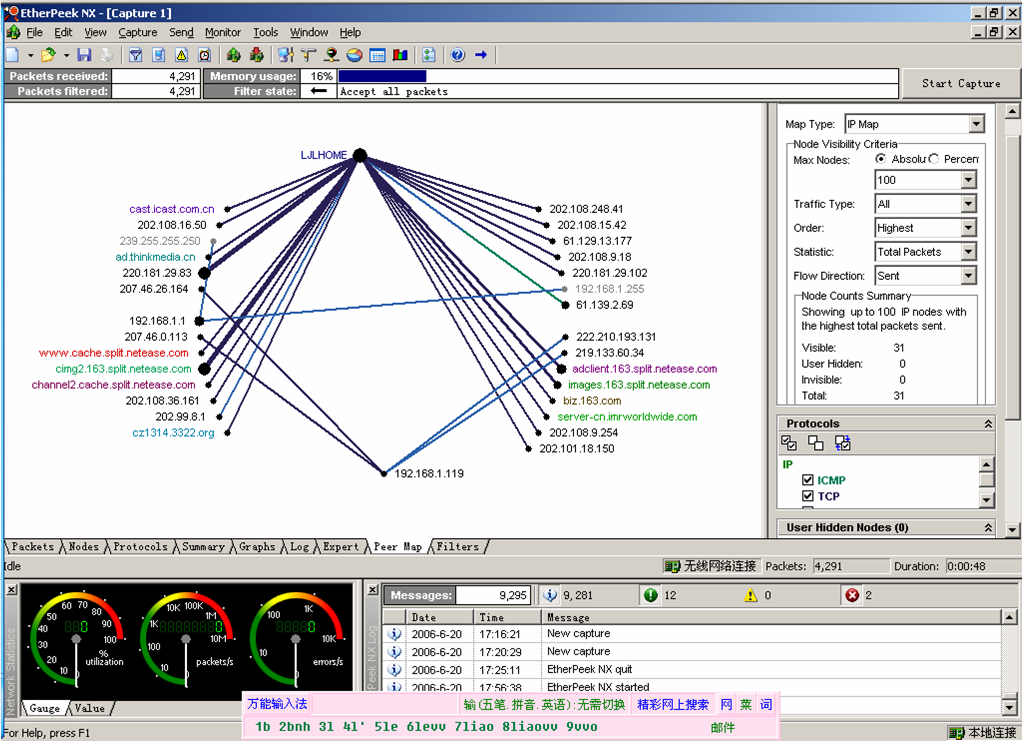
Task: Select the Percent max nodes radio button
Action: (x=934, y=159)
